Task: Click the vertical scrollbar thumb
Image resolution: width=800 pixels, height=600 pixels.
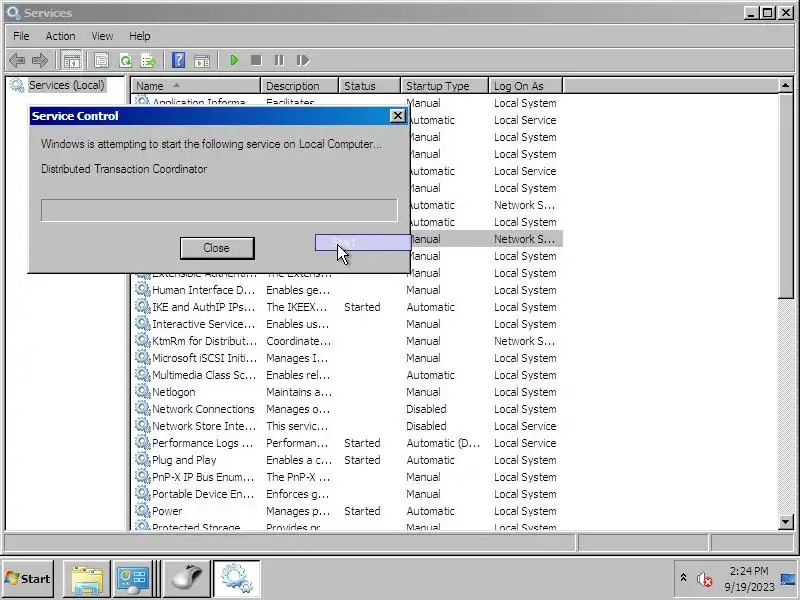Action: [x=786, y=196]
